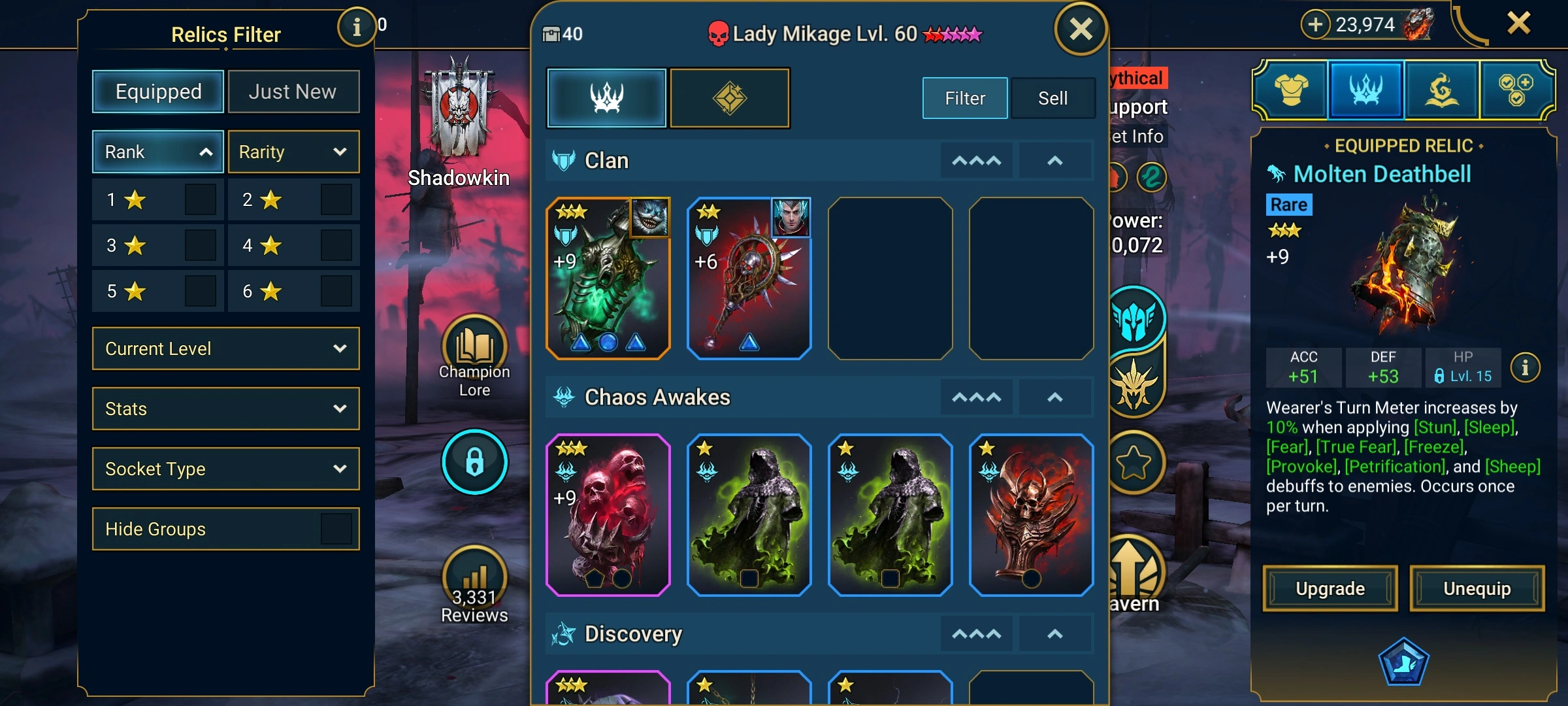Click the Upgrade button
The image size is (1568, 706).
coord(1330,588)
